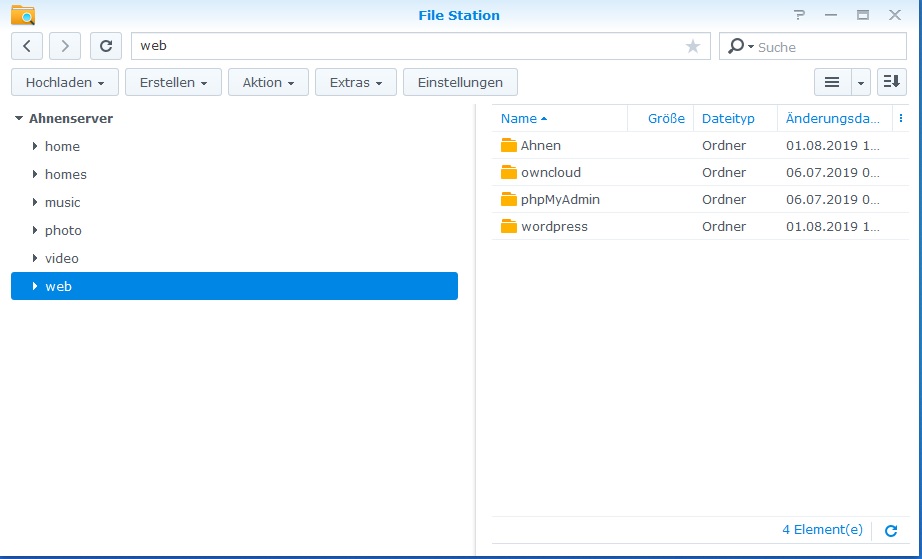
Task: Reload the current folder view
Action: tap(106, 46)
